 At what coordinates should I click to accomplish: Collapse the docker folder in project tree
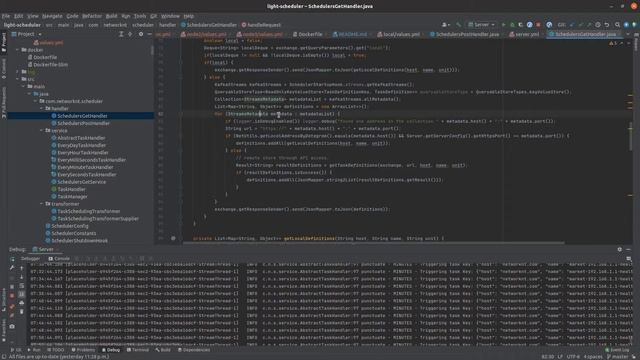[x=18, y=50]
